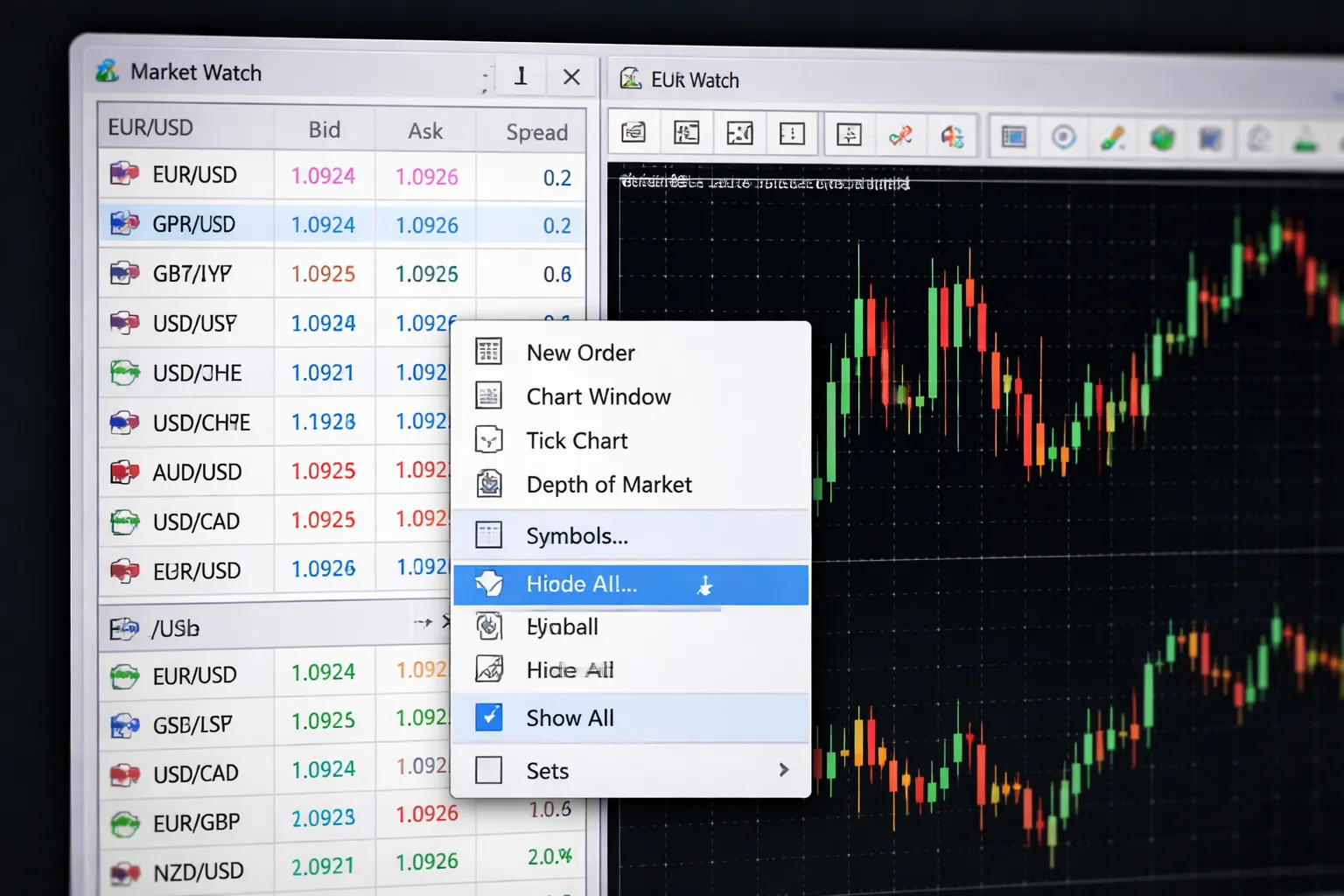The width and height of the screenshot is (1344, 896).
Task: Select Tick Chart in the context menu
Action: point(631,440)
